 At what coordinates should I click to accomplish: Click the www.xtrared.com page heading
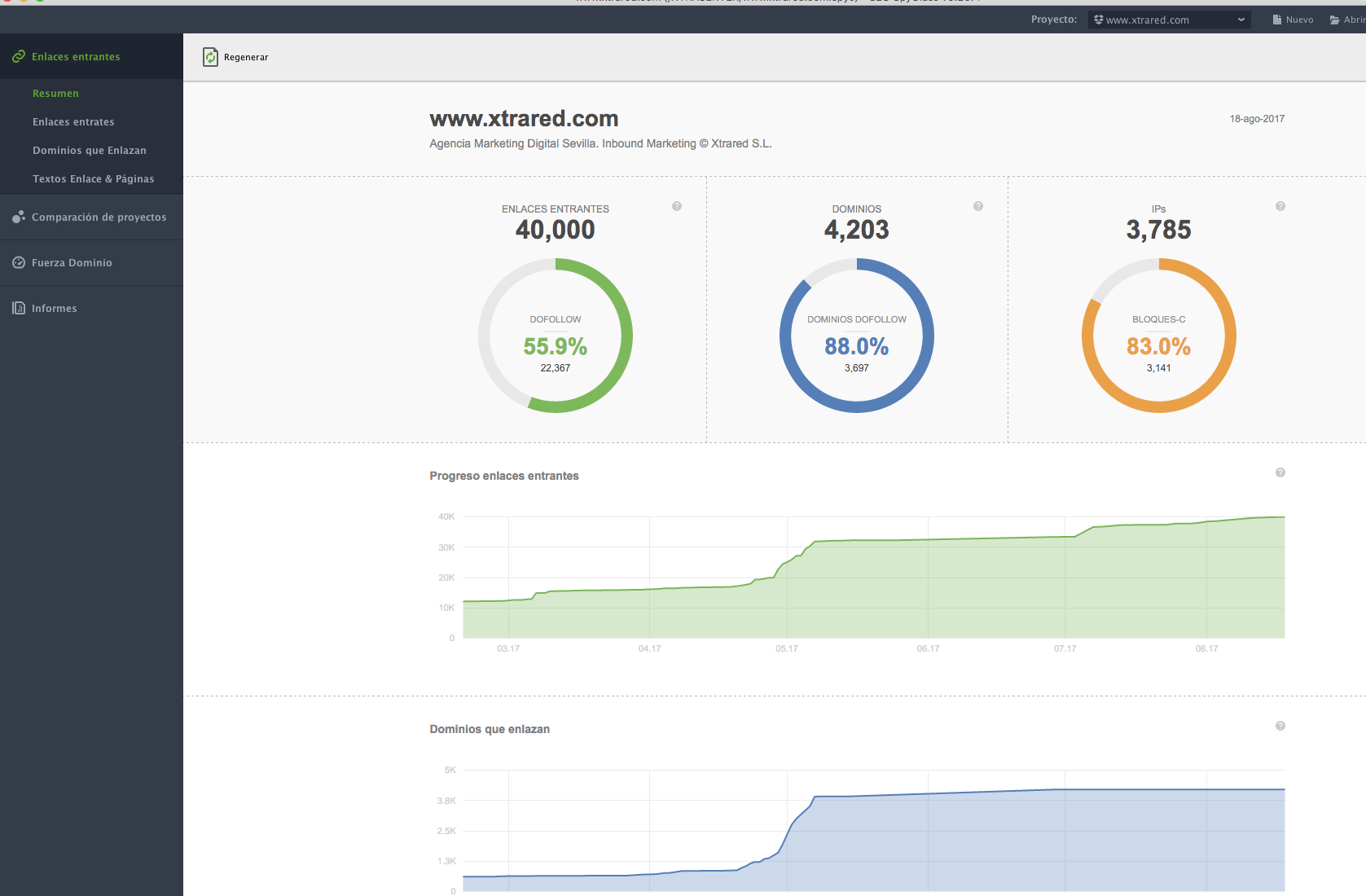[524, 119]
